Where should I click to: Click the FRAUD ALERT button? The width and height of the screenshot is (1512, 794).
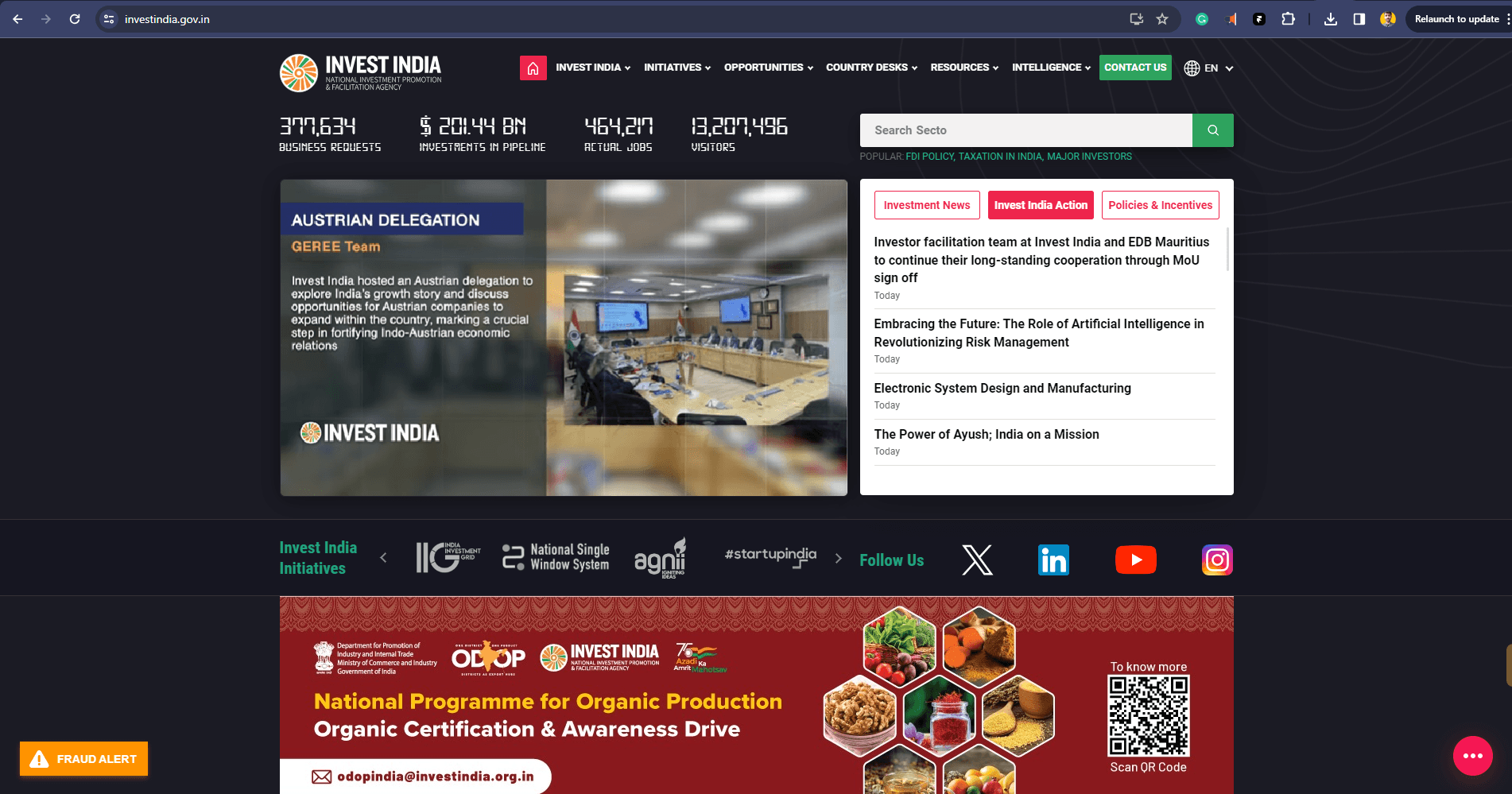(x=83, y=759)
